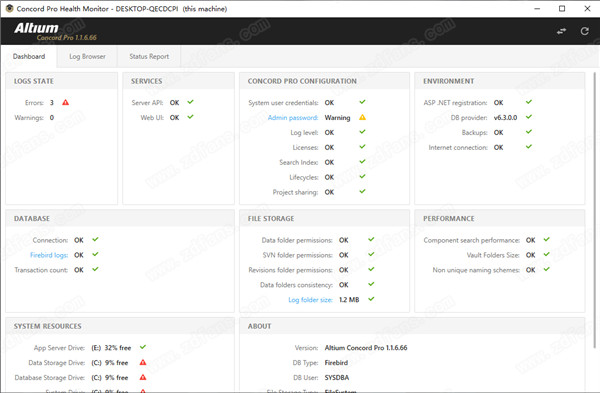Screen dimensions: 600x393
Task: Click the check icon for Log folder size
Action: coord(371,299)
